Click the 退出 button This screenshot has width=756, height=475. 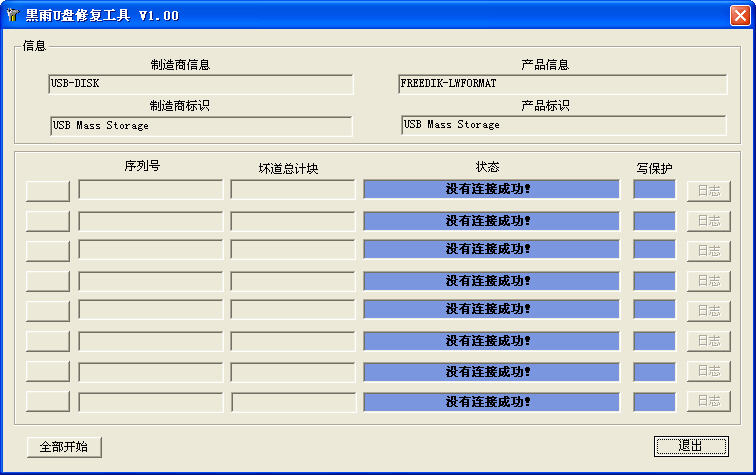690,446
